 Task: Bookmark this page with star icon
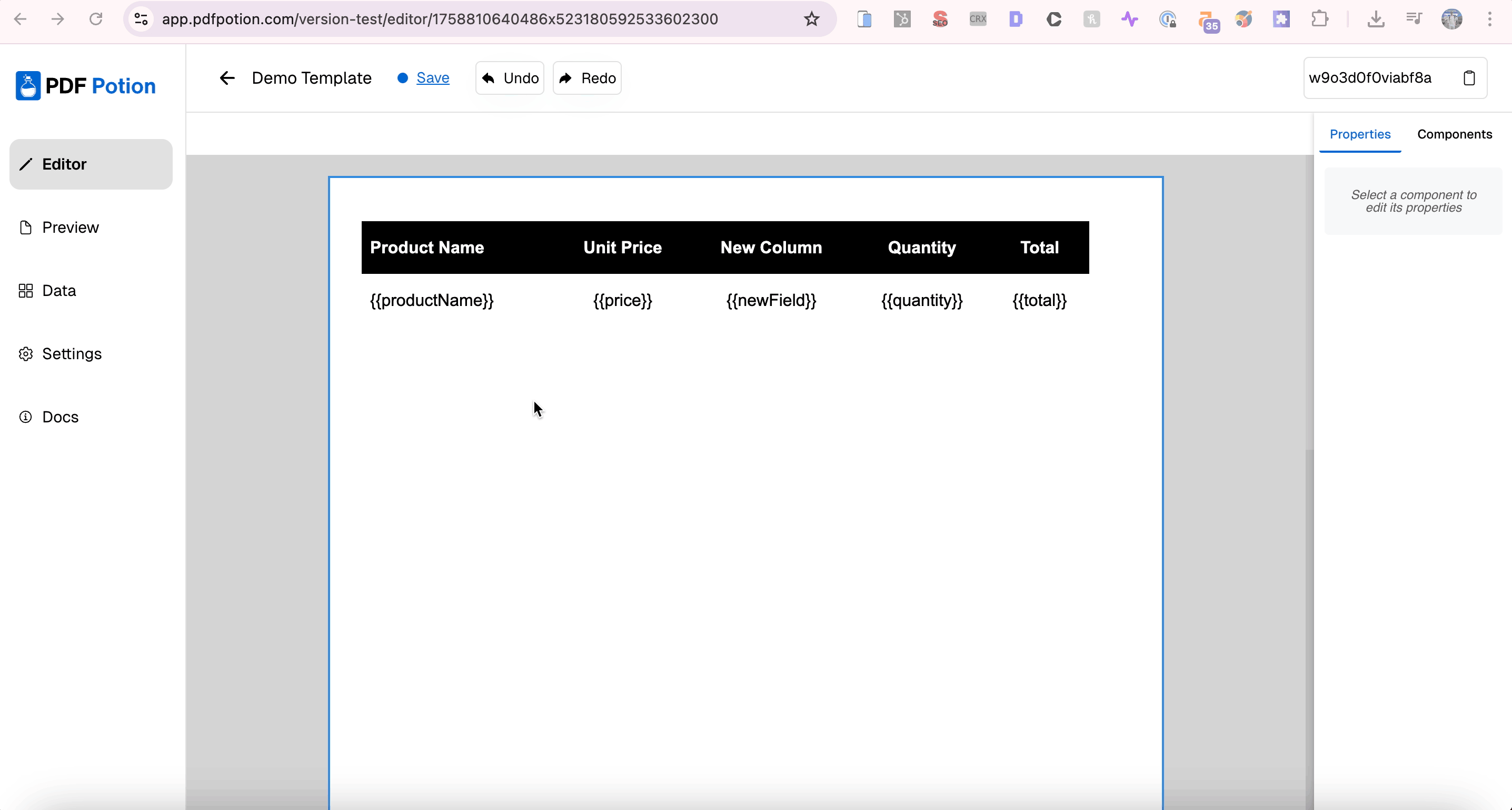coord(811,19)
